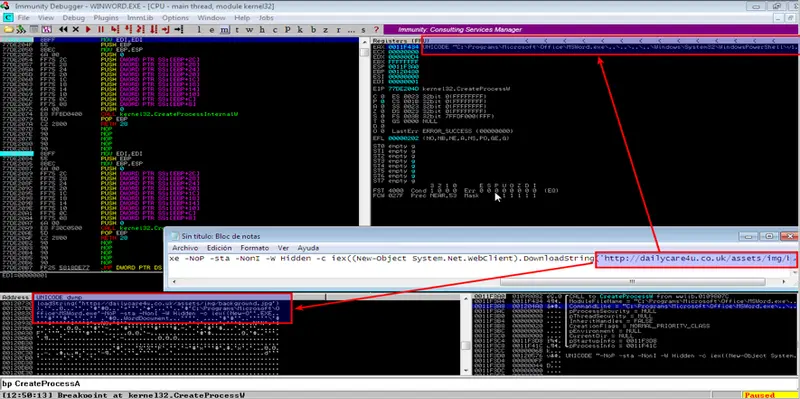Image resolution: width=800 pixels, height=399 pixels.
Task: Show Source with 's' button
Action: pos(363,30)
